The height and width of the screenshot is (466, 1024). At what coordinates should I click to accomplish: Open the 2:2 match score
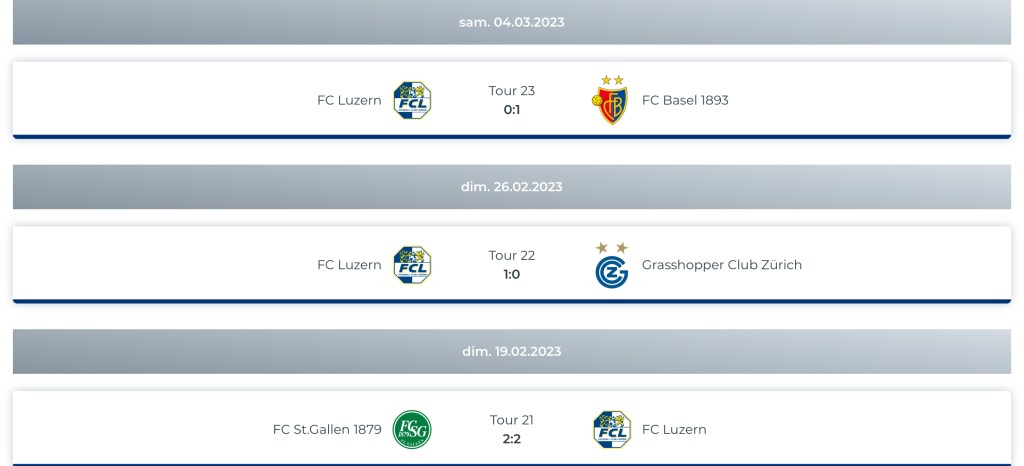pyautogui.click(x=512, y=439)
